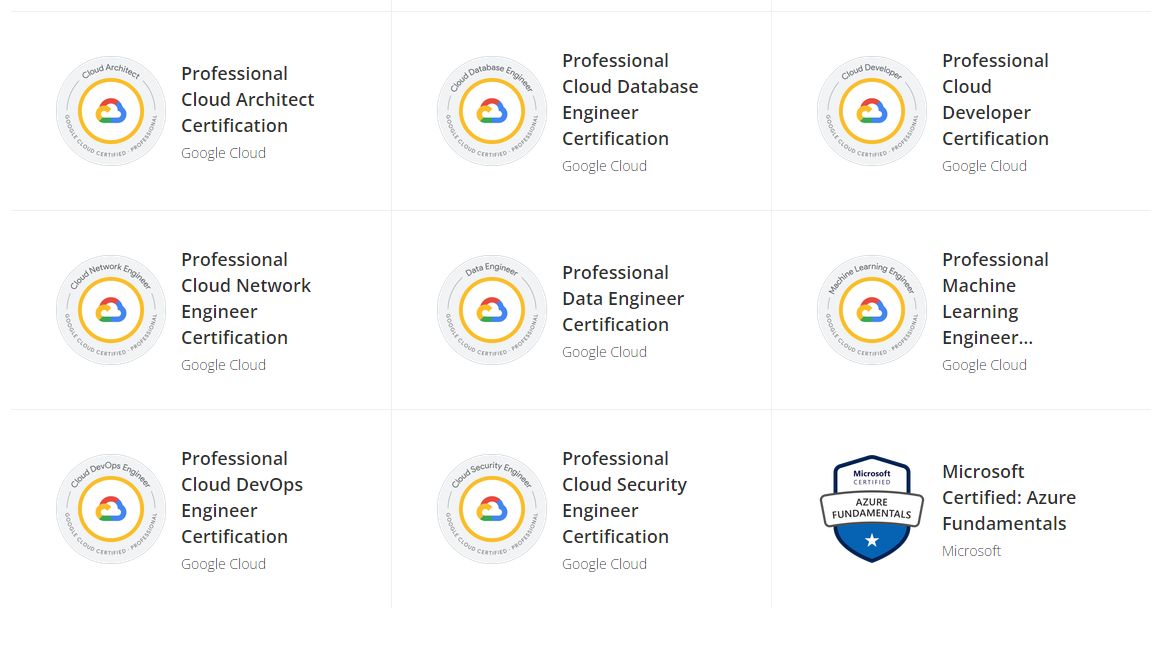Viewport: 1155px width, 669px height.
Task: Click the Azure Fundamentals shield badge
Action: [x=871, y=508]
